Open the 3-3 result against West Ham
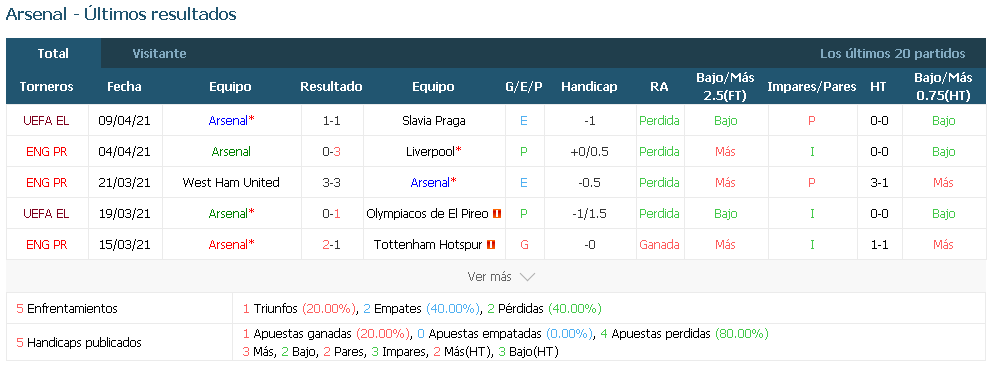The width and height of the screenshot is (999, 371). (x=331, y=182)
